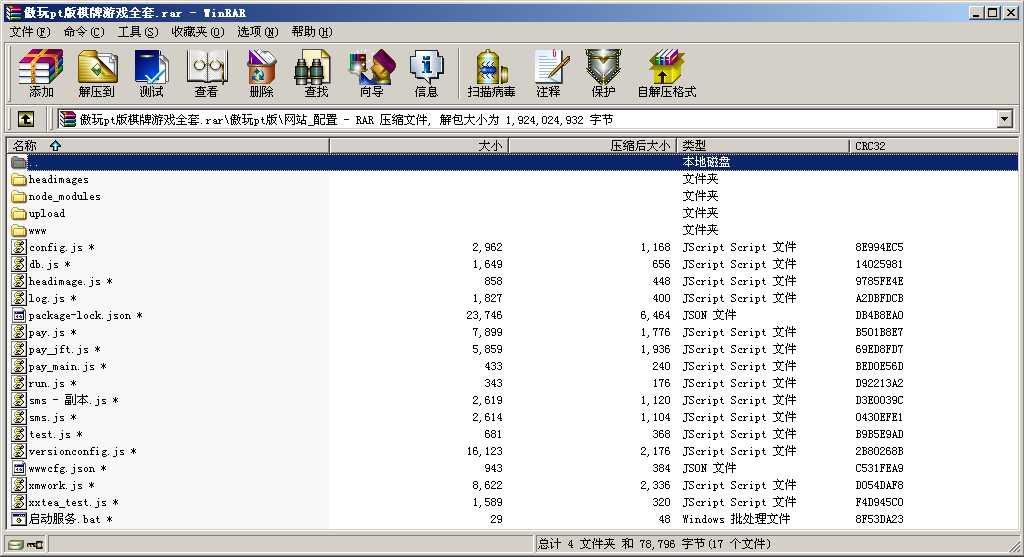Click Scan Virus (扫描病毒) icon
The height and width of the screenshot is (557, 1024).
point(491,72)
